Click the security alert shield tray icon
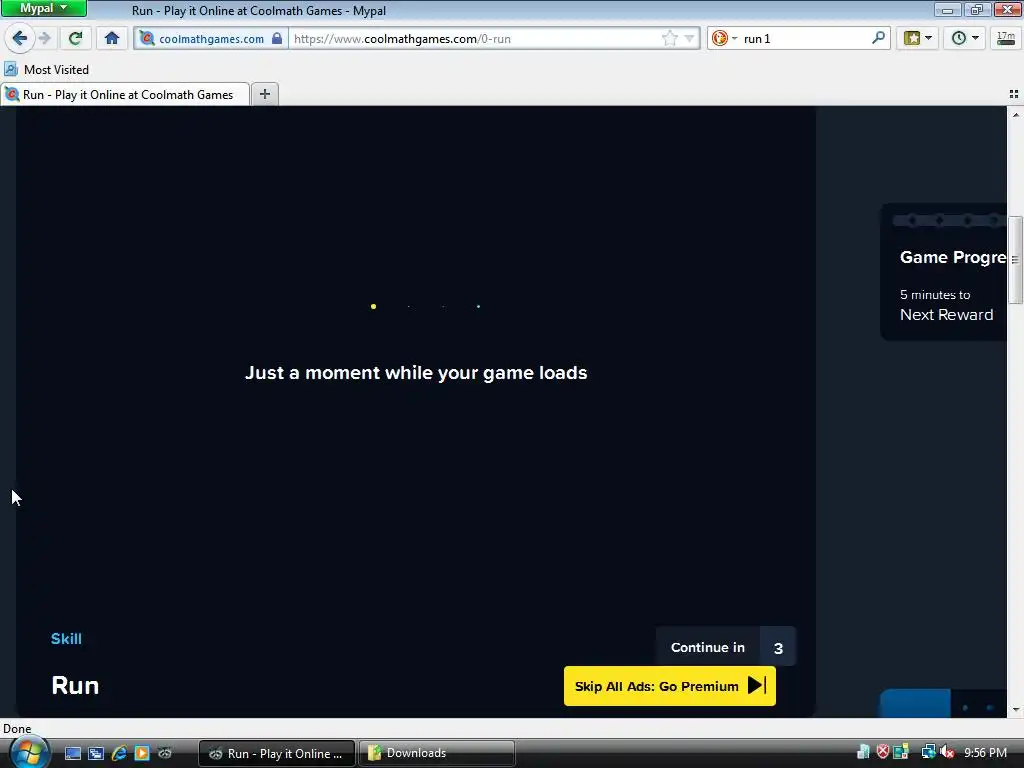This screenshot has height=768, width=1024. click(883, 752)
